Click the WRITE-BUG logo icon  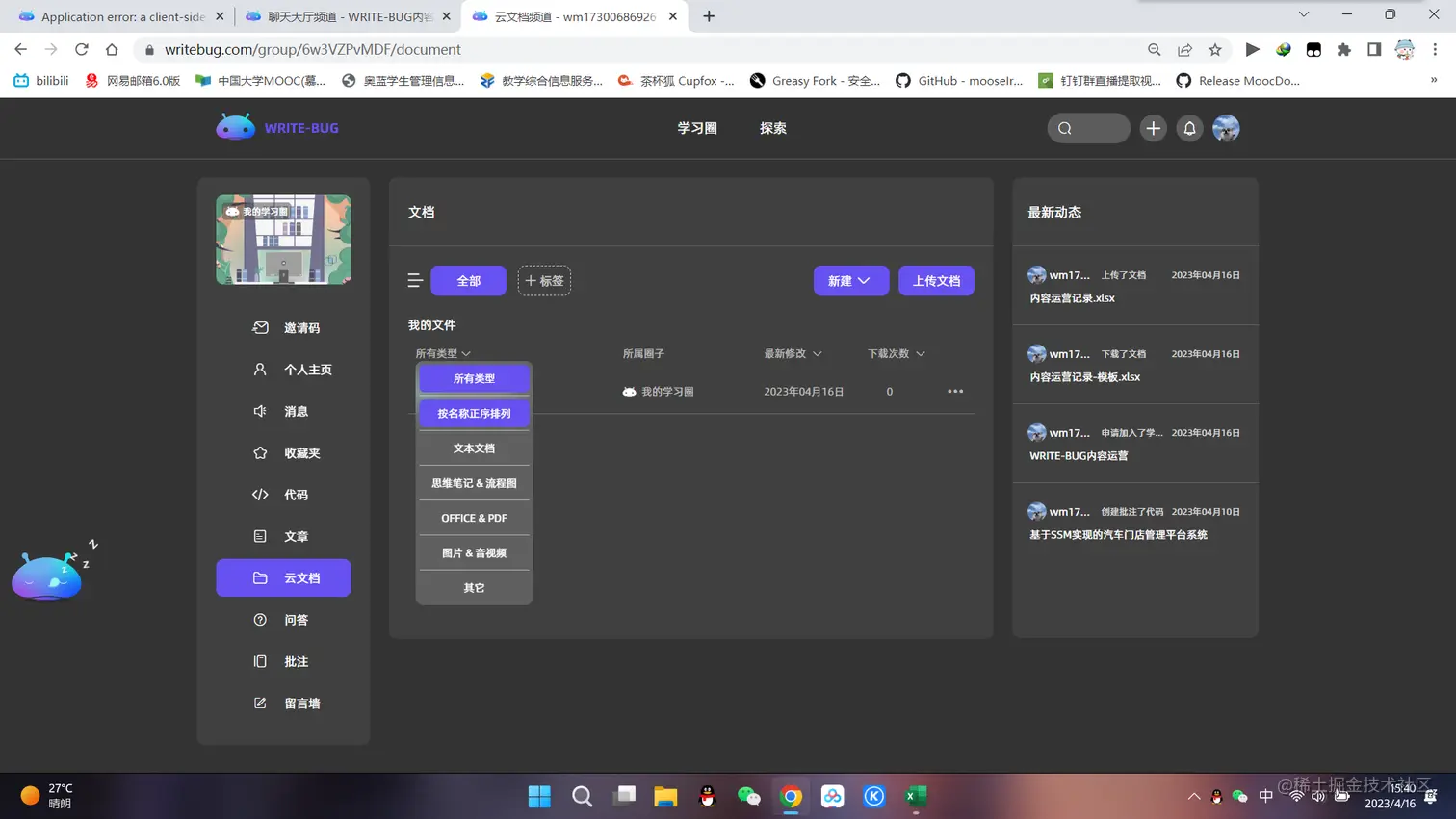point(235,127)
